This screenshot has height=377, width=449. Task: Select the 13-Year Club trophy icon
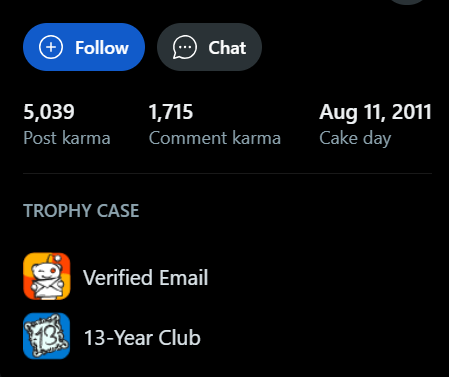point(47,336)
